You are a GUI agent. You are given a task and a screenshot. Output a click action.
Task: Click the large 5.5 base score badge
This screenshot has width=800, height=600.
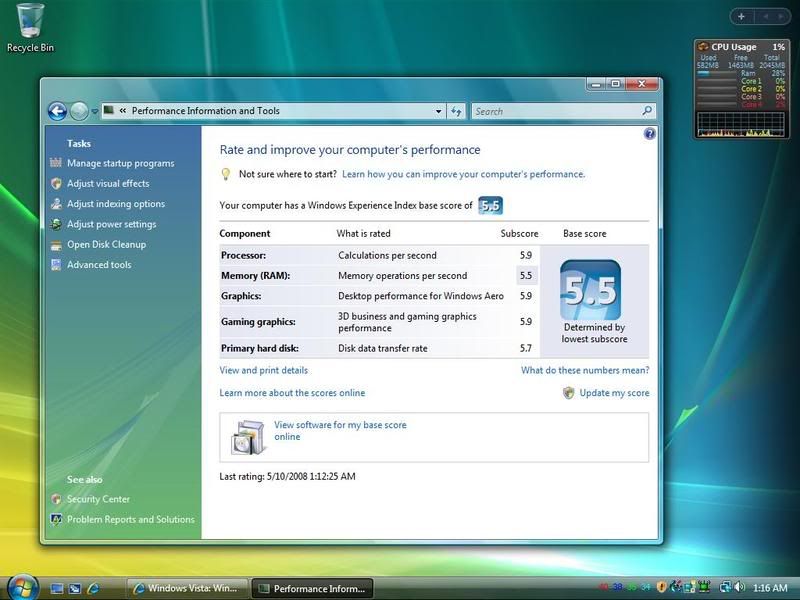(590, 290)
